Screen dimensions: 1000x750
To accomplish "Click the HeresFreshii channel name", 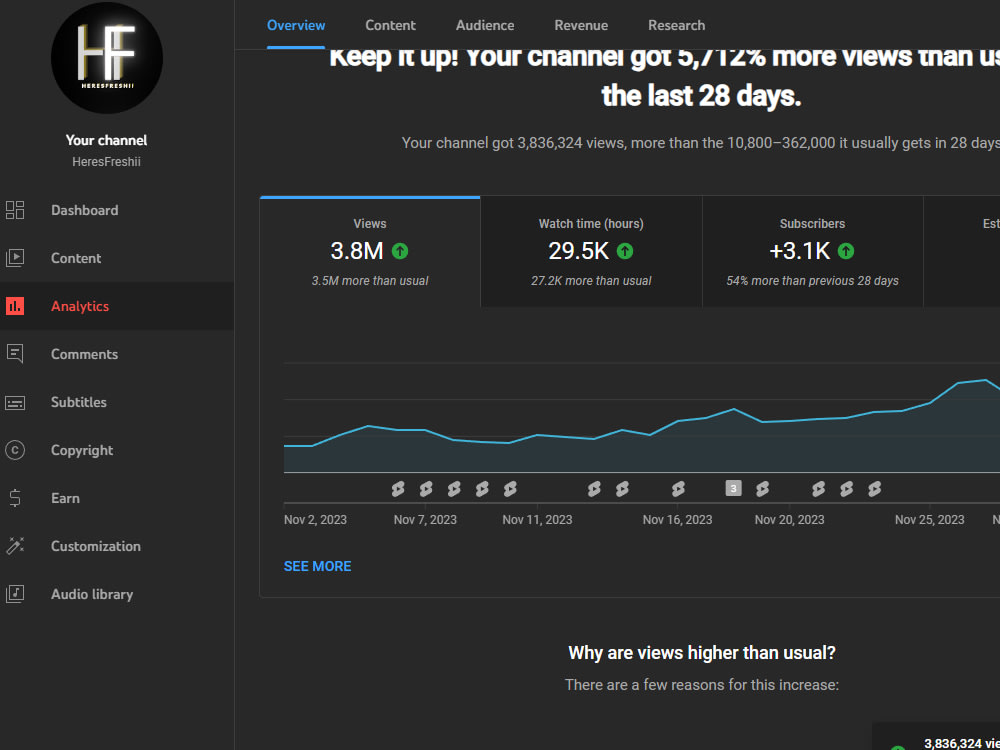I will click(107, 162).
